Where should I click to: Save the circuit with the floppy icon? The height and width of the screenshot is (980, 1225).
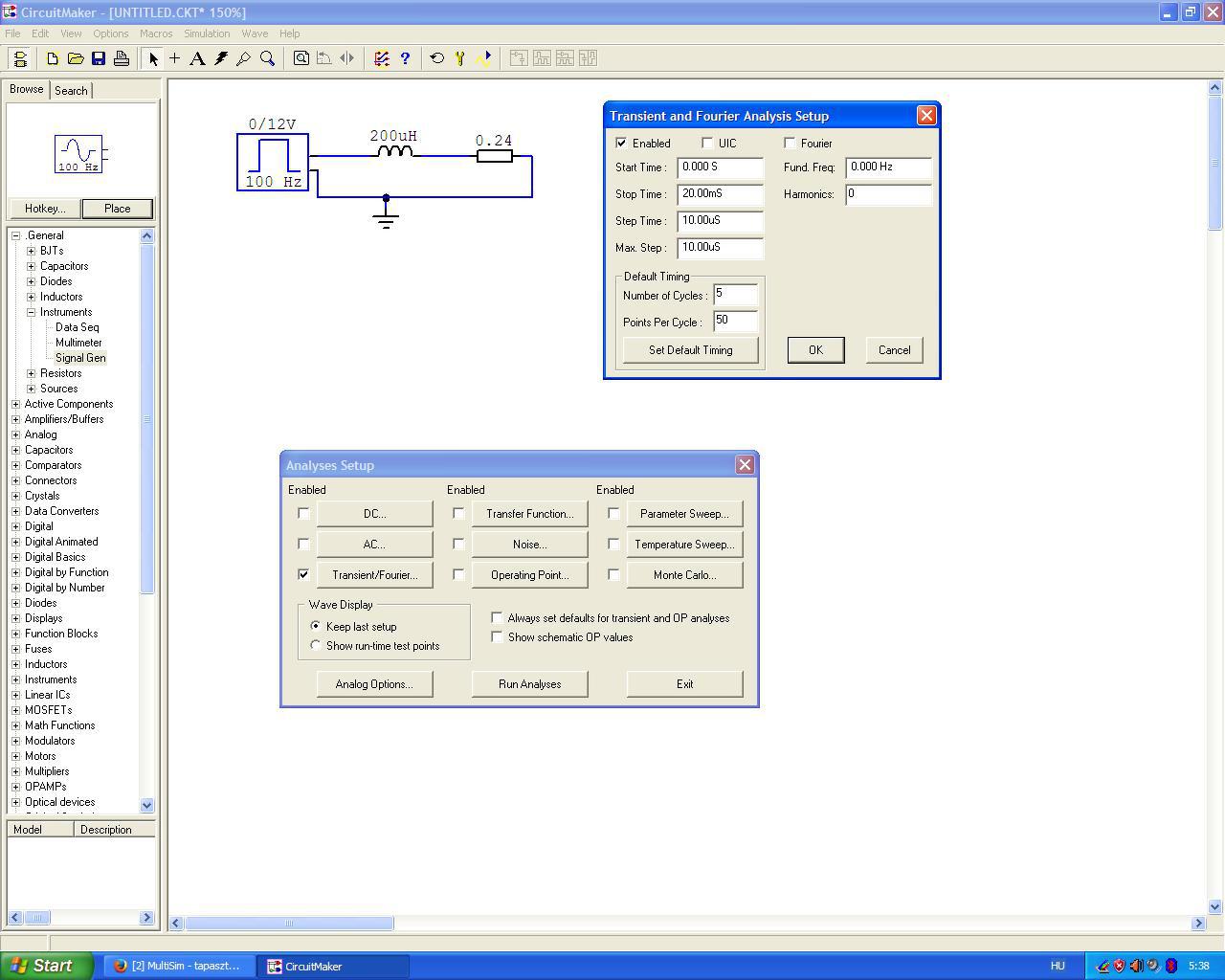99,58
